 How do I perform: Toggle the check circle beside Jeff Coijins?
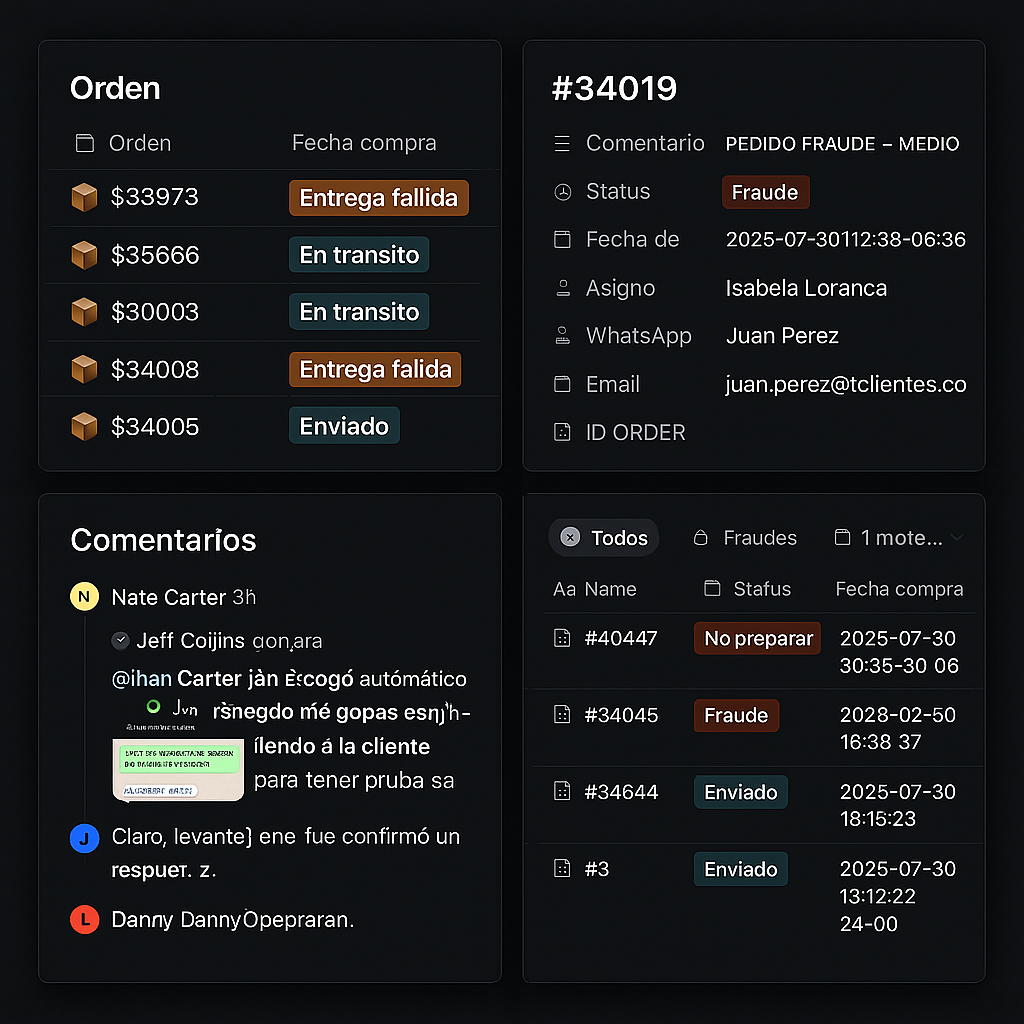click(121, 640)
